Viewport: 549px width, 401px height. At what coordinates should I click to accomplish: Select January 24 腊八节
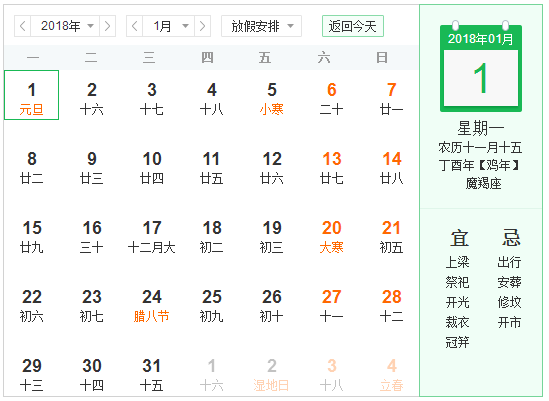coord(152,305)
